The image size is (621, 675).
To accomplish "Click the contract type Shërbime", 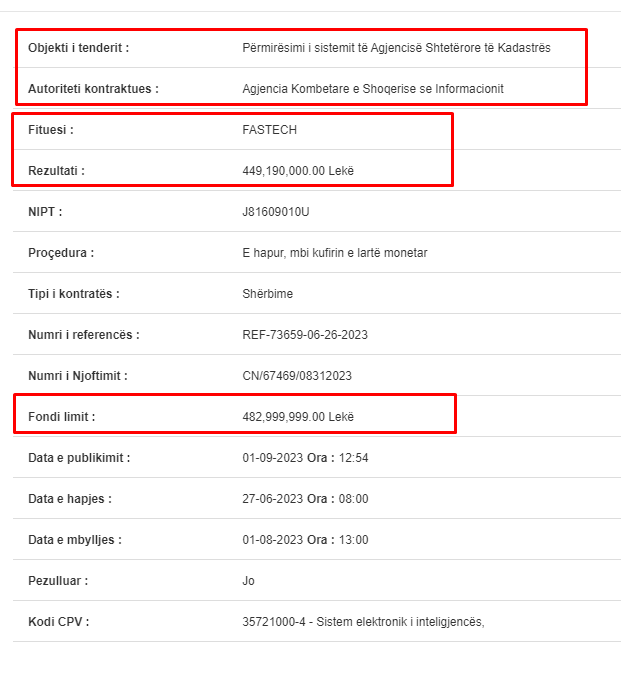I will coord(267,294).
